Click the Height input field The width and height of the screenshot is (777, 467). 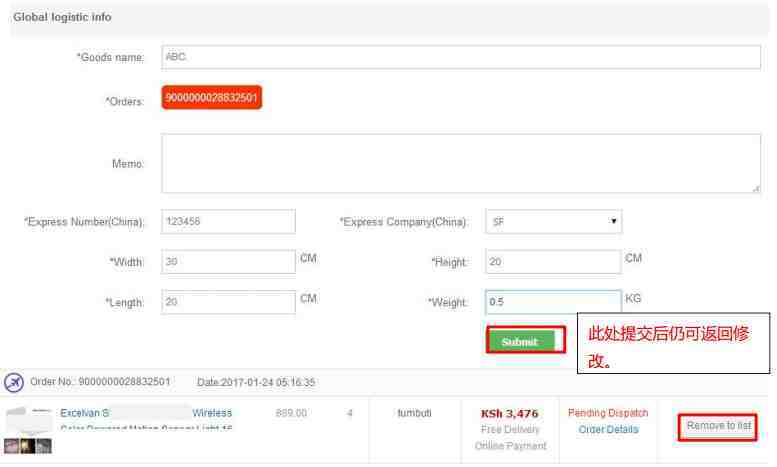click(x=553, y=261)
